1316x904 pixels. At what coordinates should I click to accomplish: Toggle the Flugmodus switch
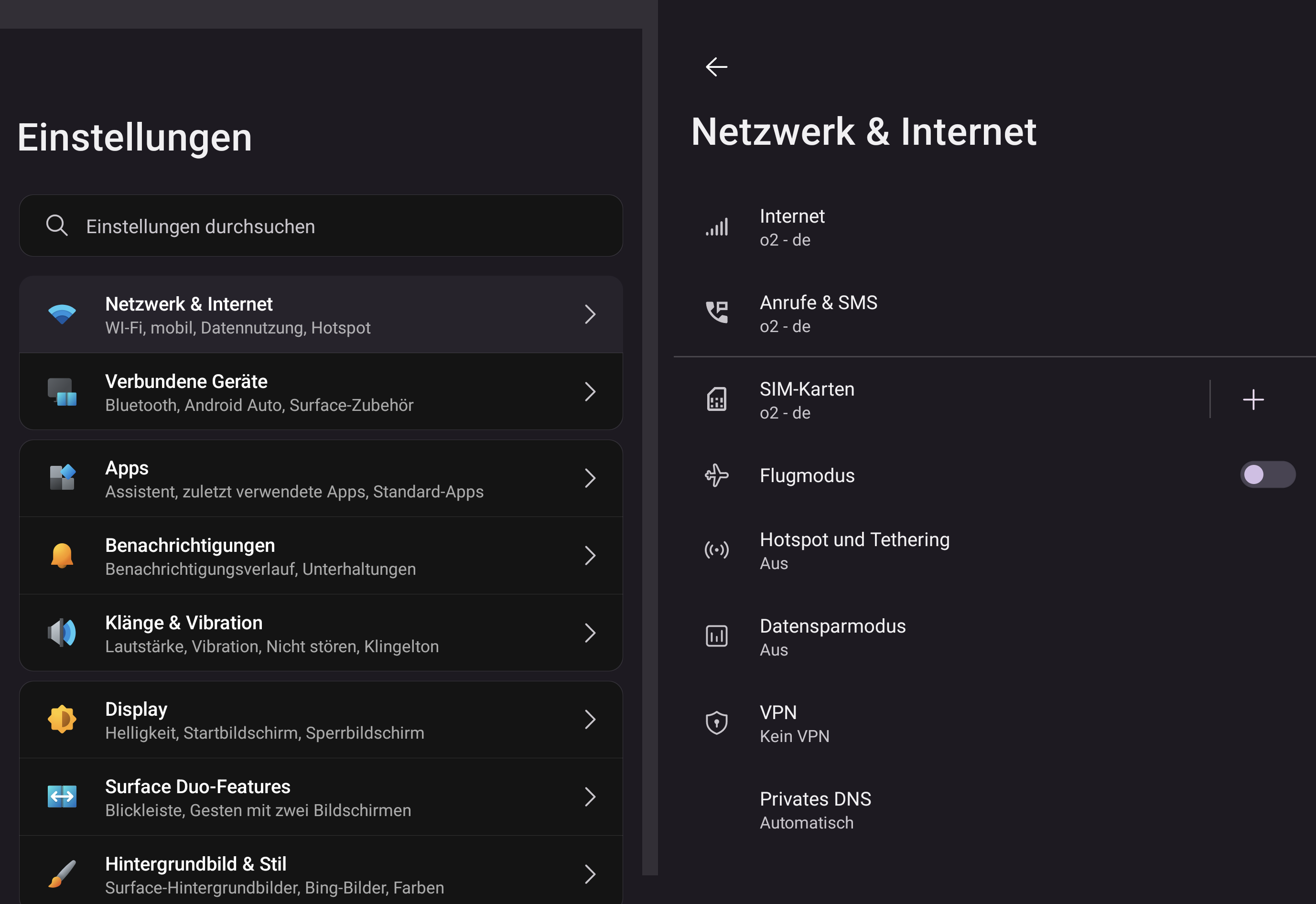[x=1267, y=474]
